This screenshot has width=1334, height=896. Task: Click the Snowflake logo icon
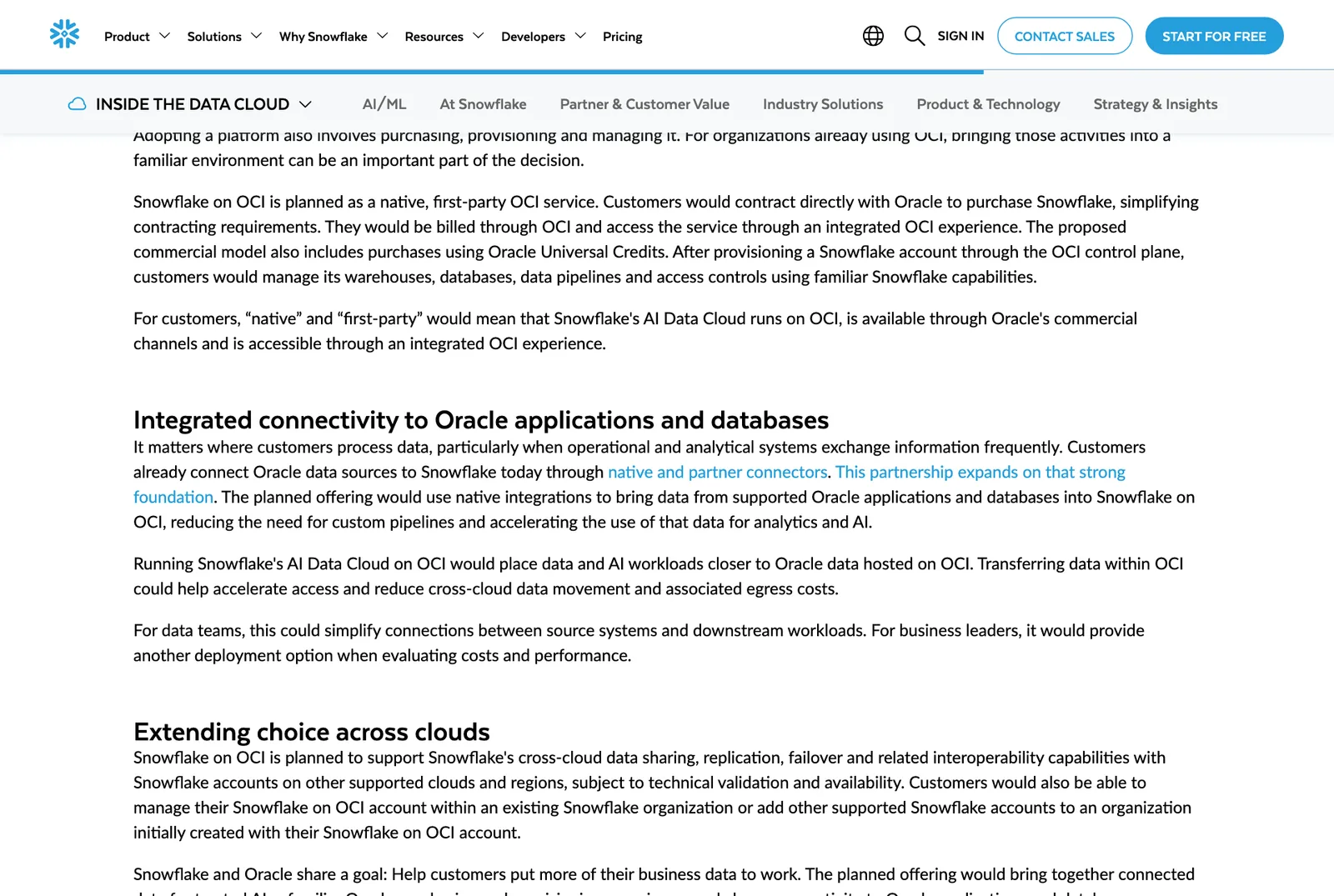click(64, 34)
